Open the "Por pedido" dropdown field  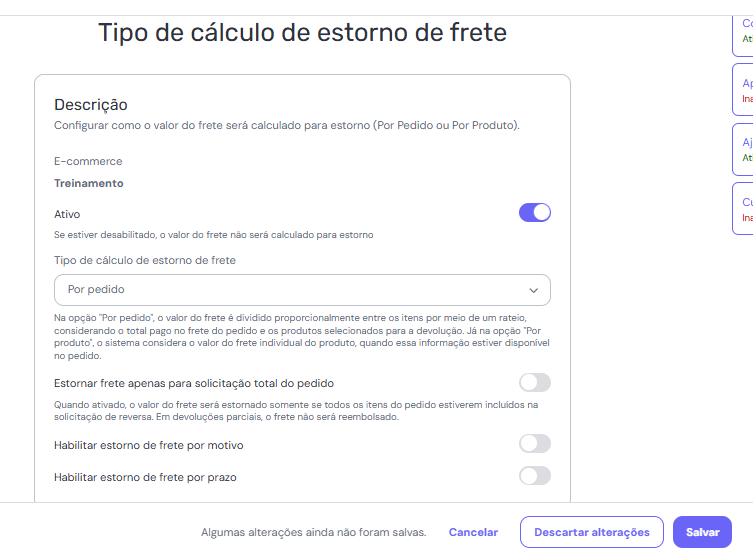click(290, 290)
